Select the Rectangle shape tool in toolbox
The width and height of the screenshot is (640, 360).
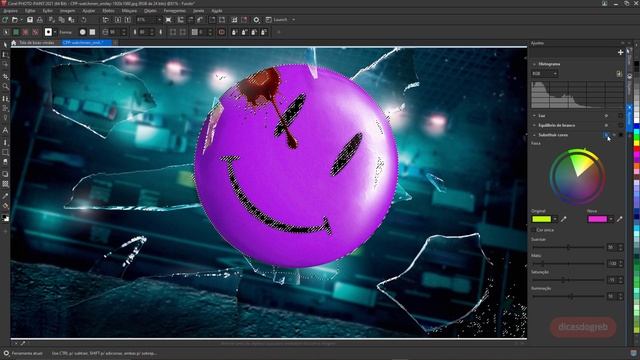(x=5, y=152)
